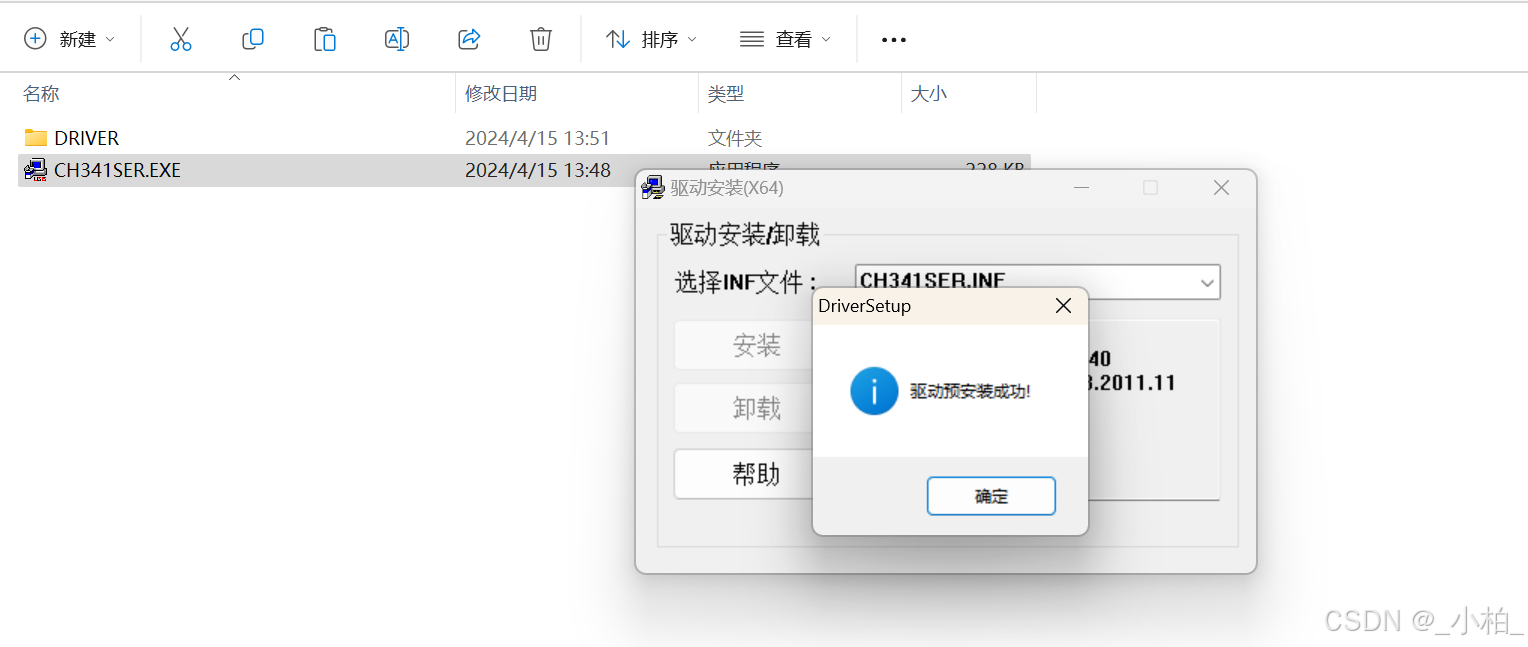Sort by the 名称 column header
This screenshot has width=1528, height=647.
tap(41, 94)
